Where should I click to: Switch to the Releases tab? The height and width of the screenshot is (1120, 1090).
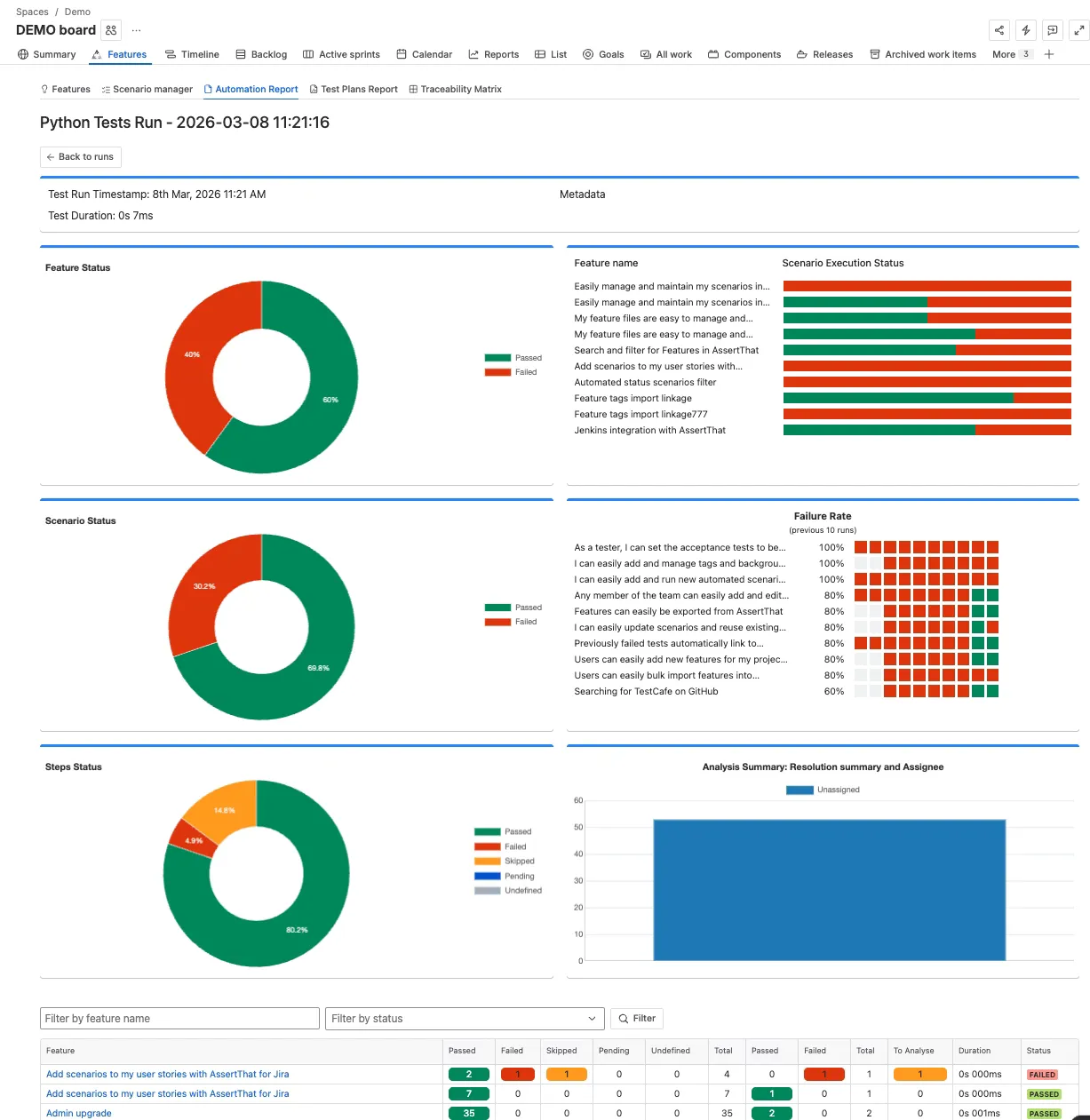coord(824,54)
